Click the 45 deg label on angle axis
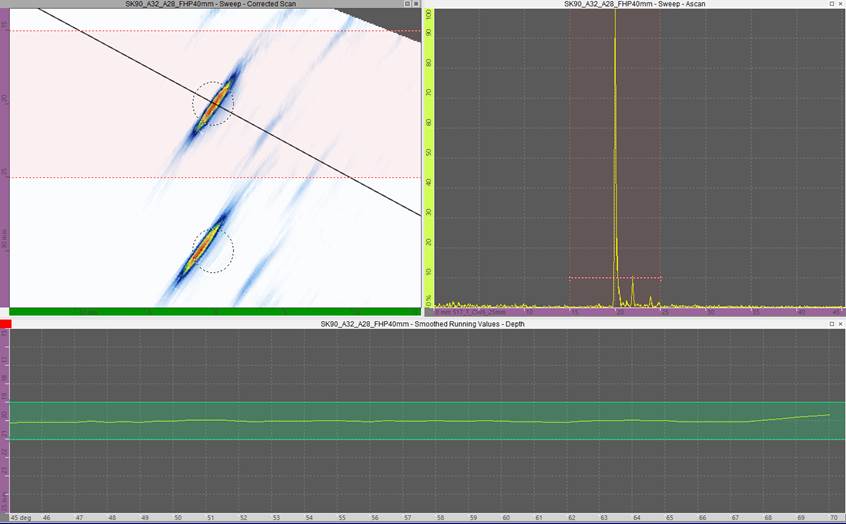Image resolution: width=846 pixels, height=524 pixels. coord(18,518)
